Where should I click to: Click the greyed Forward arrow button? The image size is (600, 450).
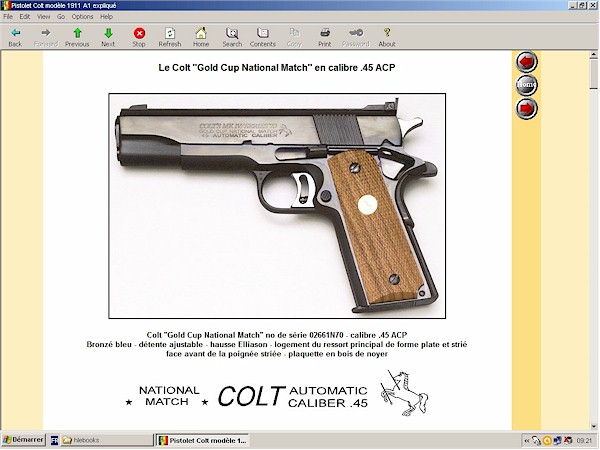[46, 38]
